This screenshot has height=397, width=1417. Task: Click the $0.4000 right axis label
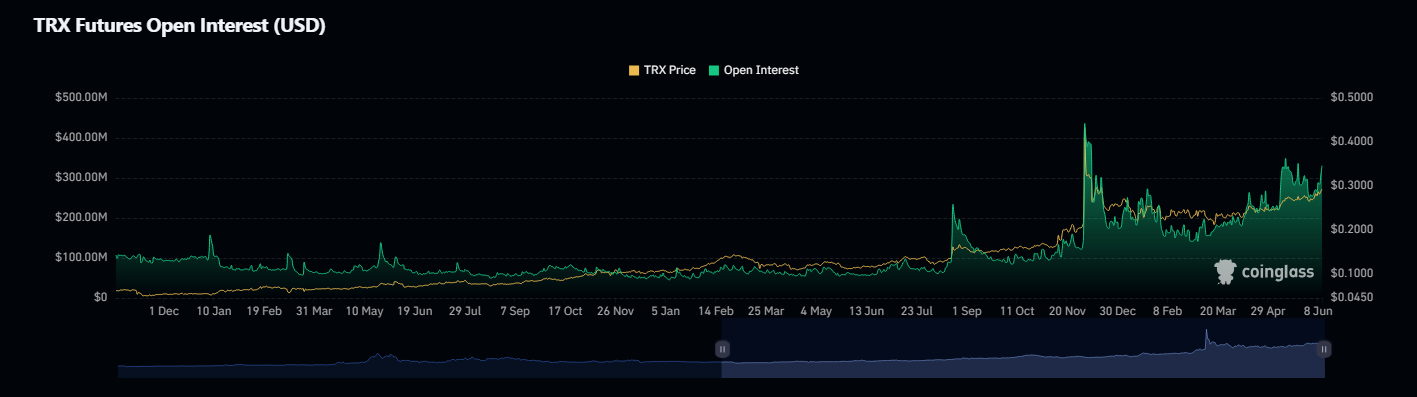click(1352, 141)
